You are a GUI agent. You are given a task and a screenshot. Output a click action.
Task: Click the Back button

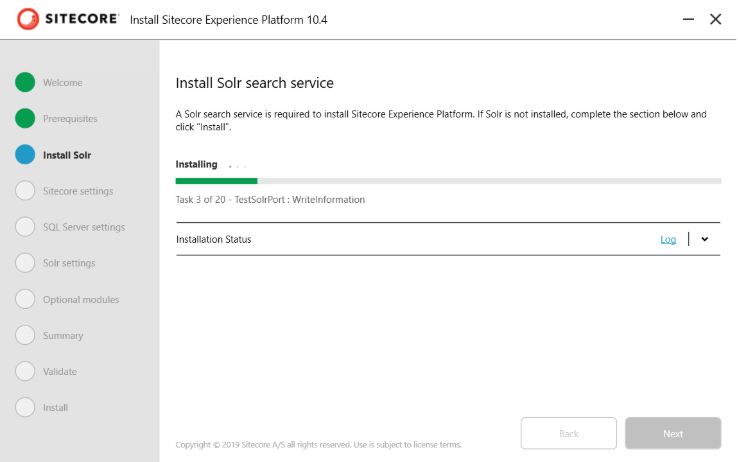(x=569, y=433)
